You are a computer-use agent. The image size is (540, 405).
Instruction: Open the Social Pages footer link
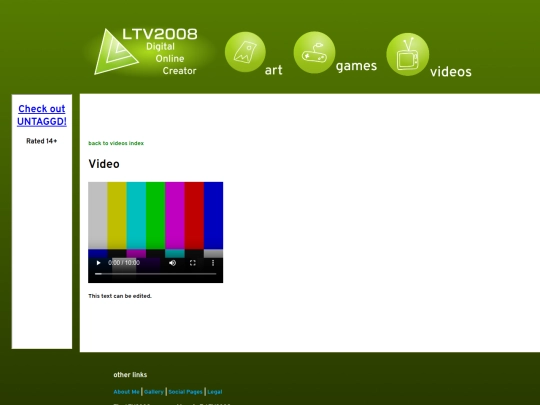click(185, 392)
